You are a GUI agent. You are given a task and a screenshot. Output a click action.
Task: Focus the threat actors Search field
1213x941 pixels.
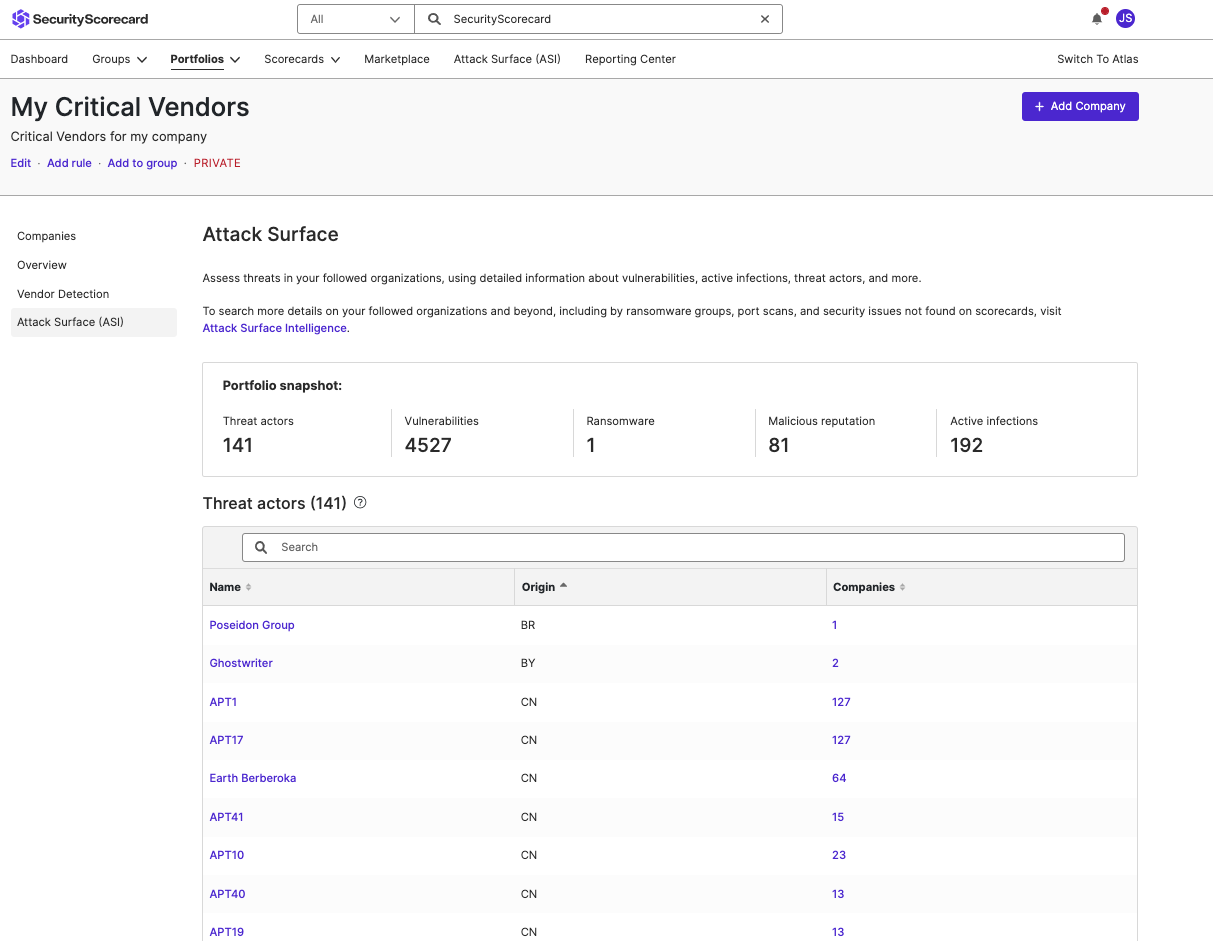tap(683, 547)
